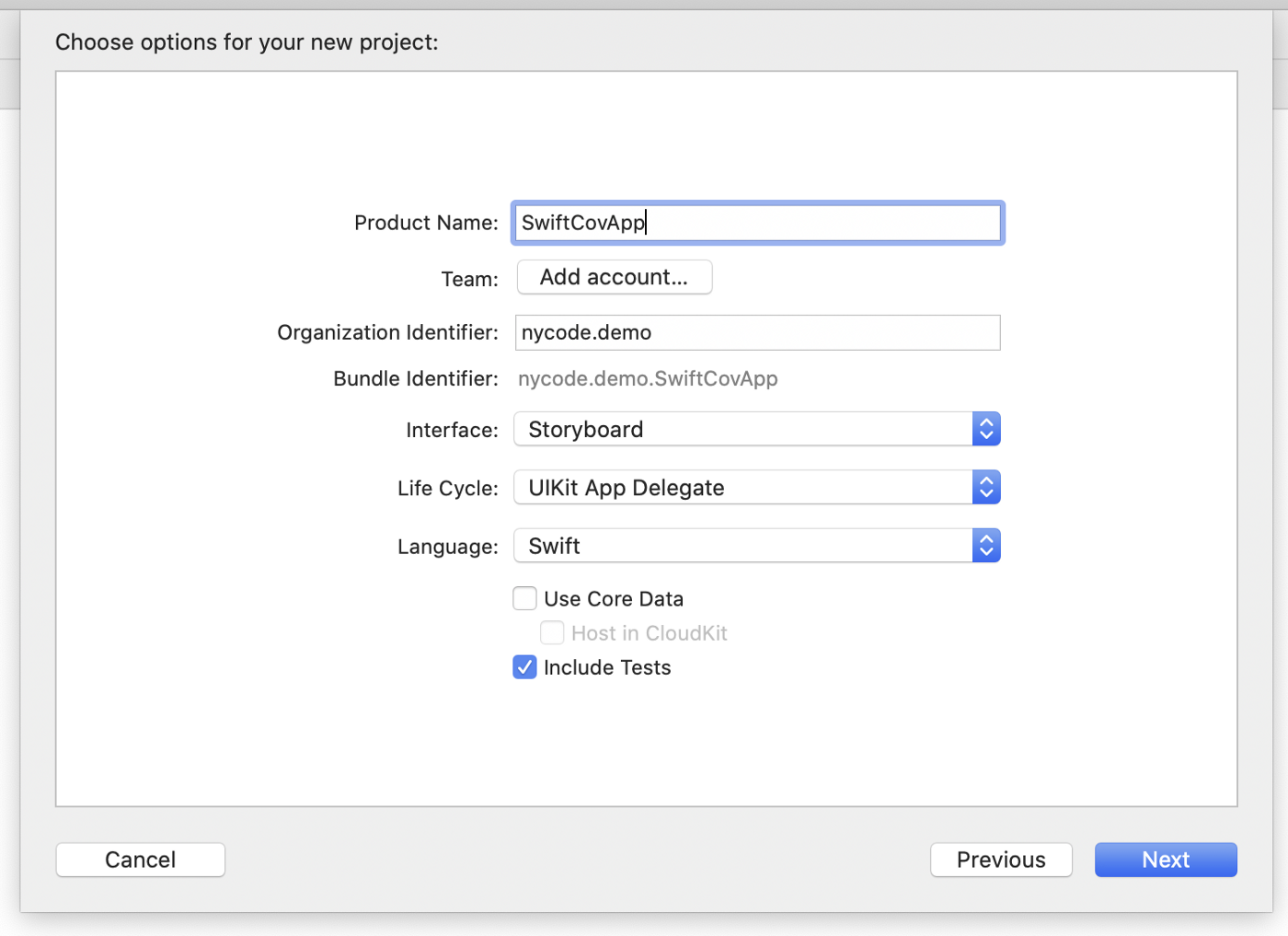Click the Host in CloudKit label text
The height and width of the screenshot is (936, 1288).
click(x=649, y=633)
